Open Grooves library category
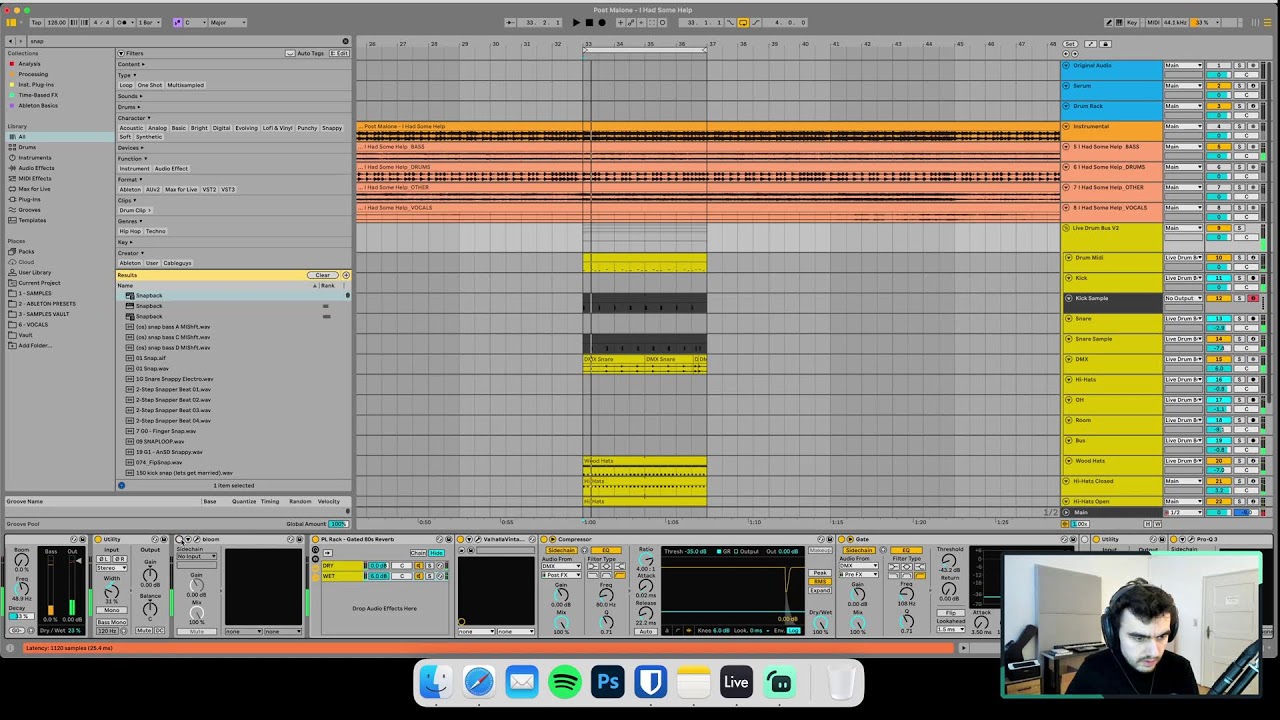Screen dimensions: 1280x720 tap(29, 210)
